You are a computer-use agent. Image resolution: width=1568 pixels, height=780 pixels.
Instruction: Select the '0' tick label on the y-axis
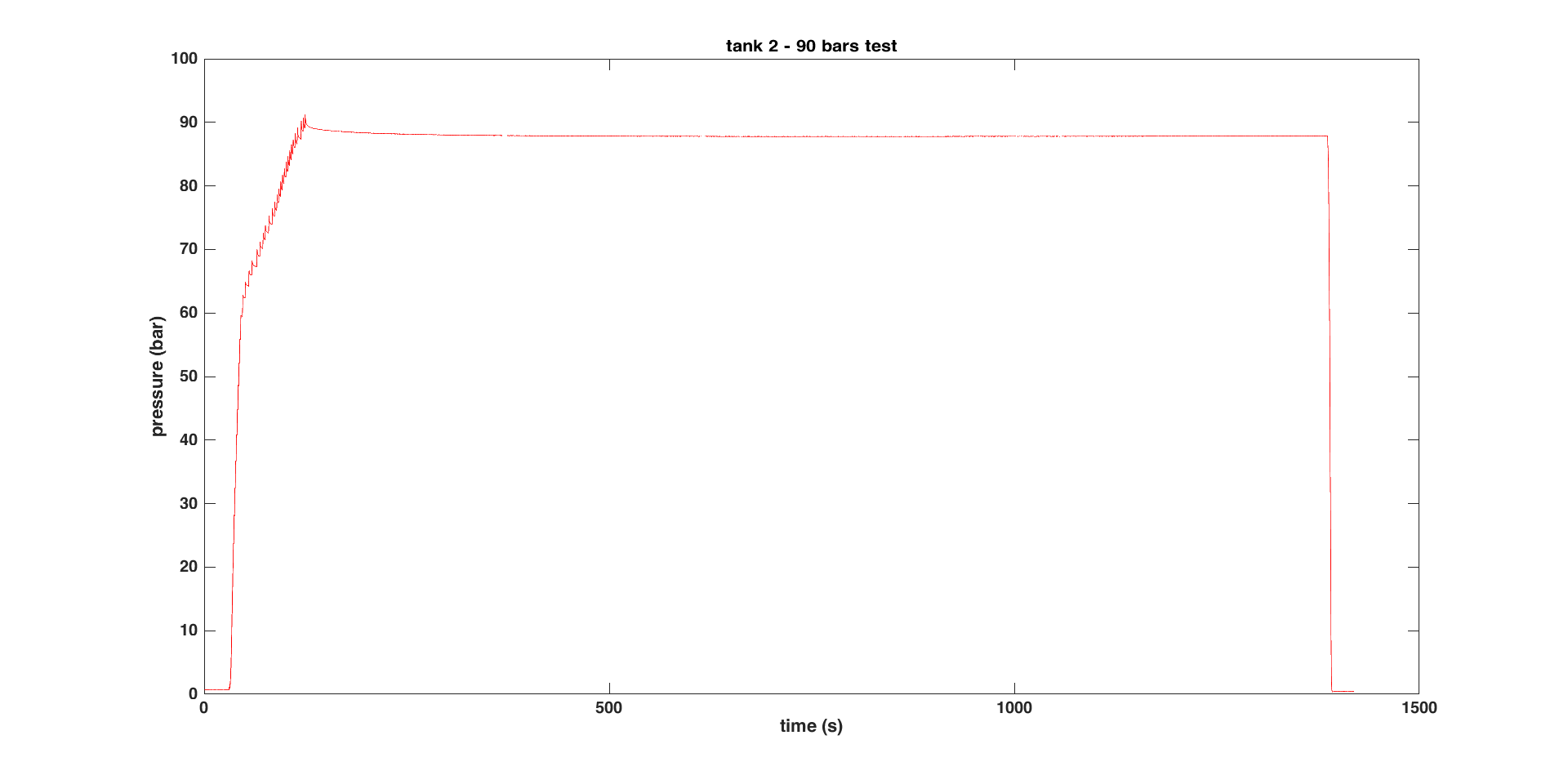194,694
